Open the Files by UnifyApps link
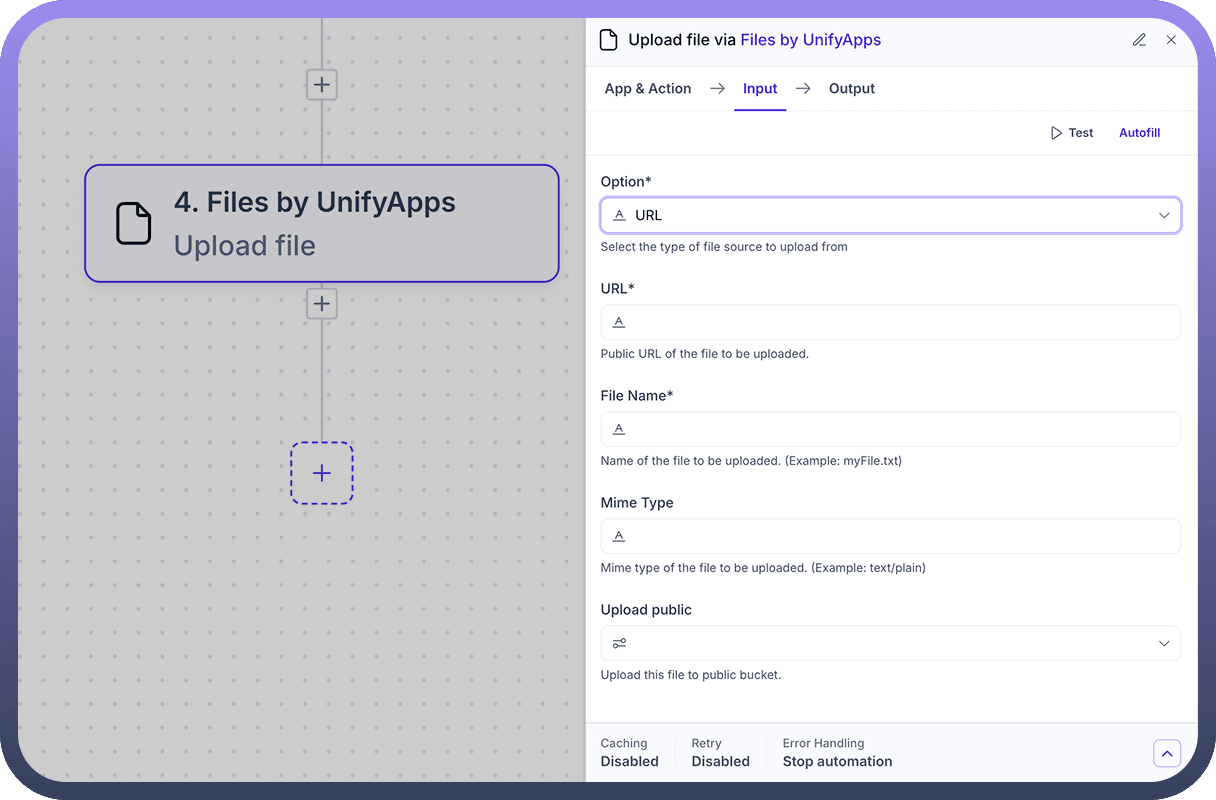Viewport: 1216px width, 800px height. (x=810, y=40)
